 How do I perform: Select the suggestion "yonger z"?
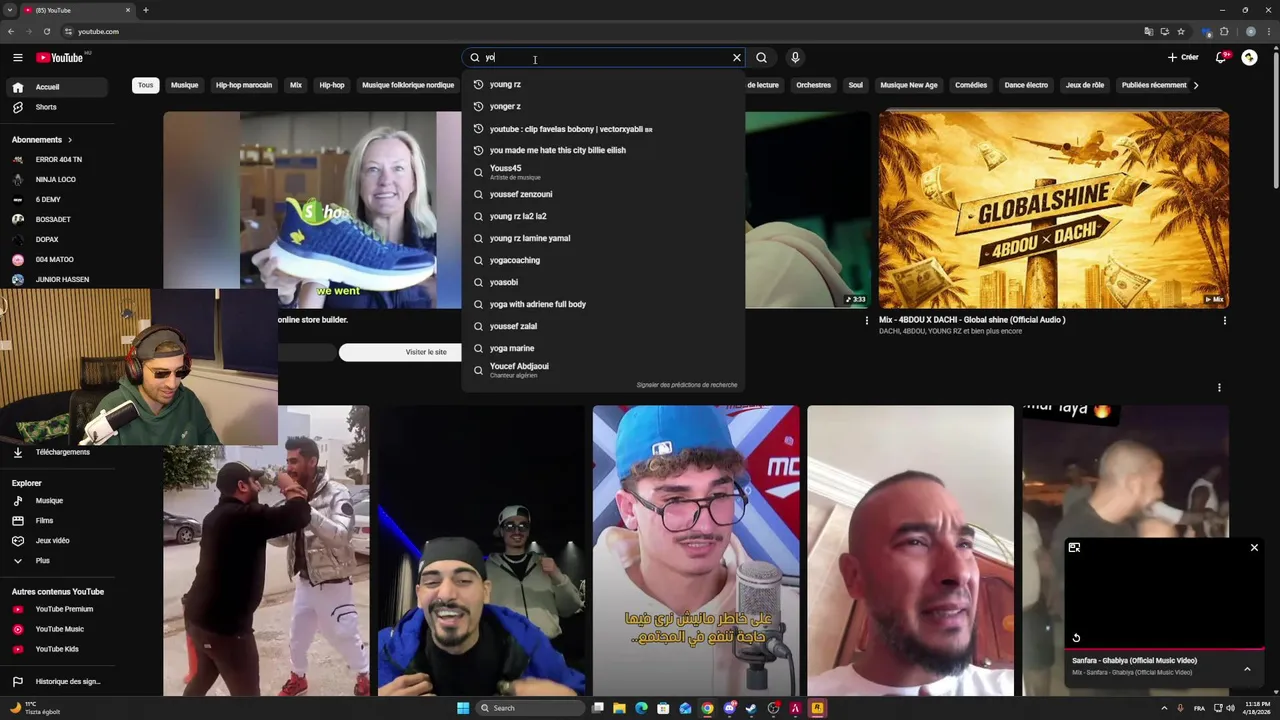point(603,106)
